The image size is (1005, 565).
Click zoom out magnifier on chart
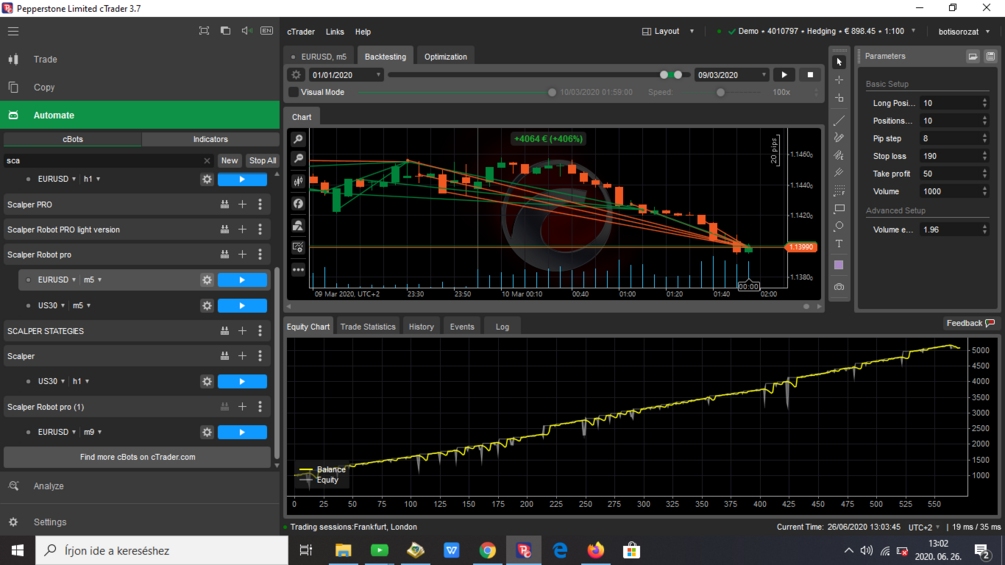pos(298,159)
